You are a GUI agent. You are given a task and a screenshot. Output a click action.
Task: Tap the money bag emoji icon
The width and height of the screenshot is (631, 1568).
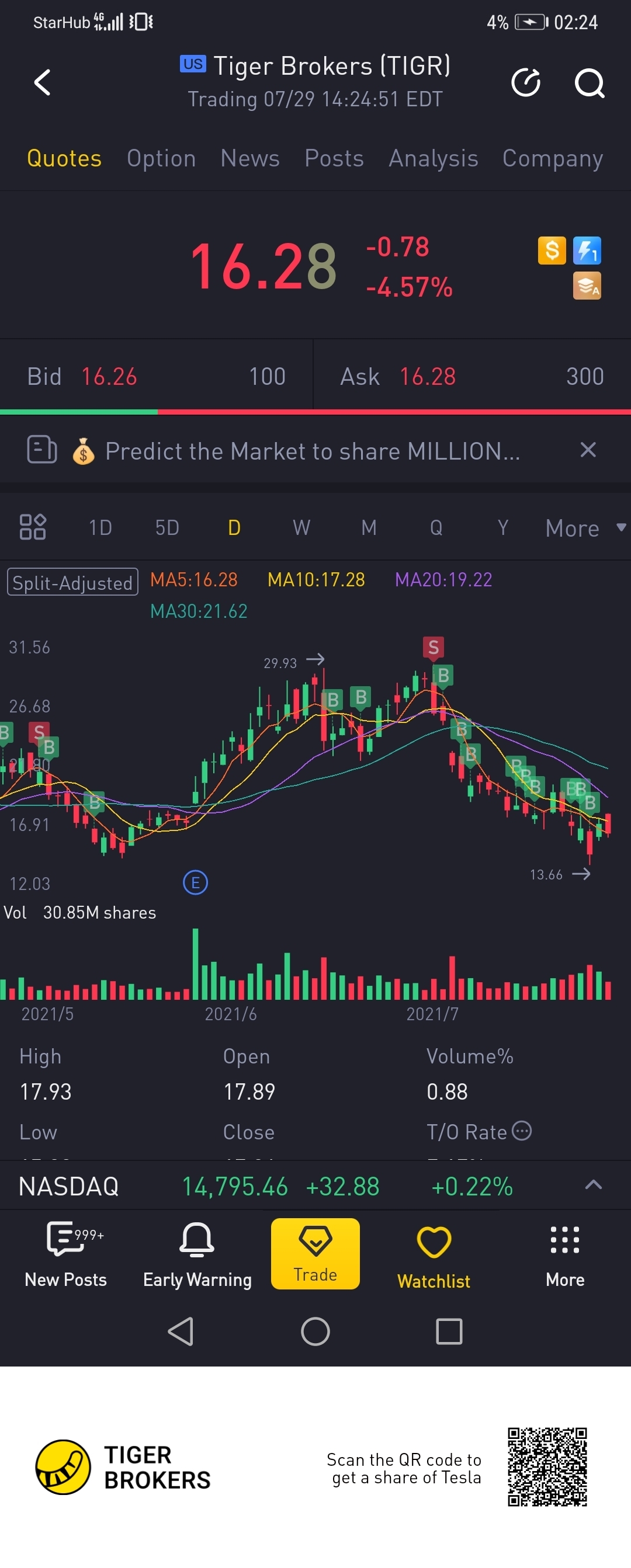click(84, 451)
